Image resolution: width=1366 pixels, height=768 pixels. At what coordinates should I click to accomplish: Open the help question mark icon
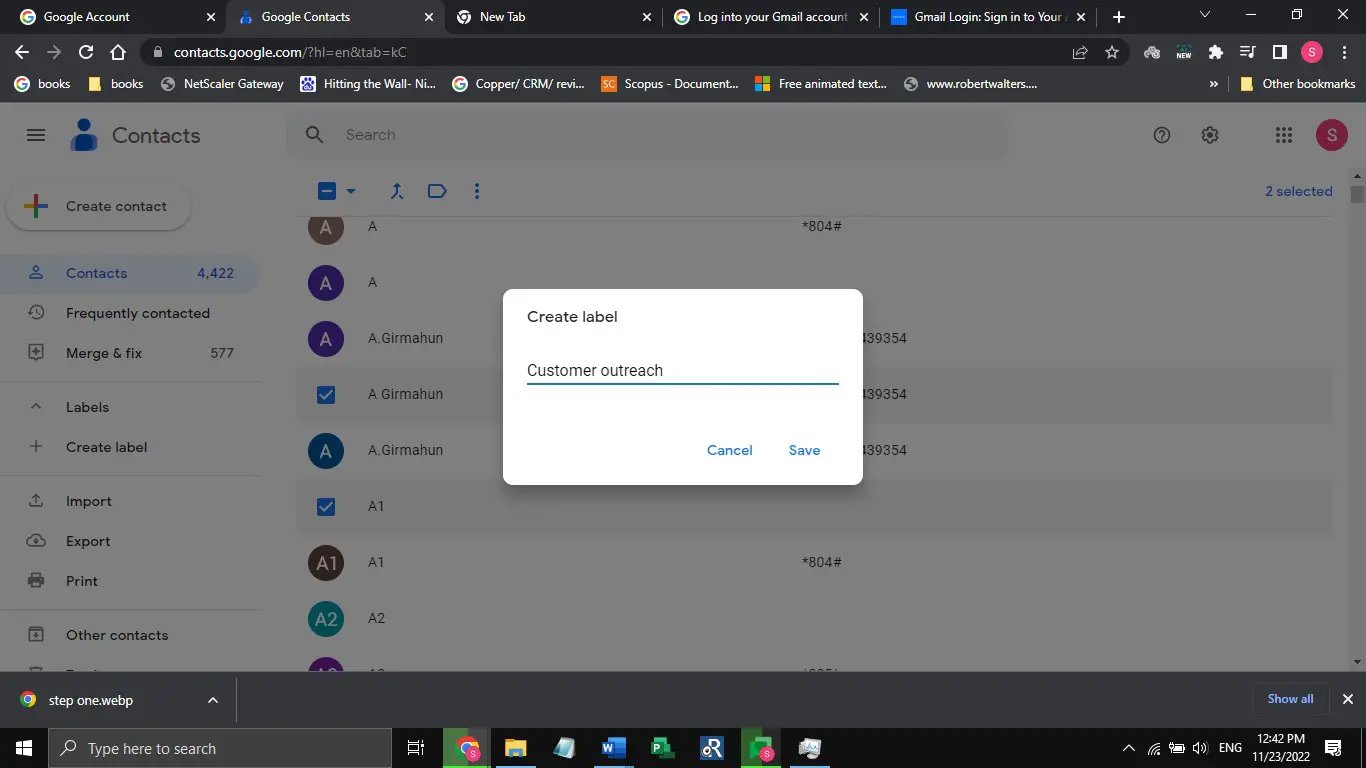[1162, 136]
